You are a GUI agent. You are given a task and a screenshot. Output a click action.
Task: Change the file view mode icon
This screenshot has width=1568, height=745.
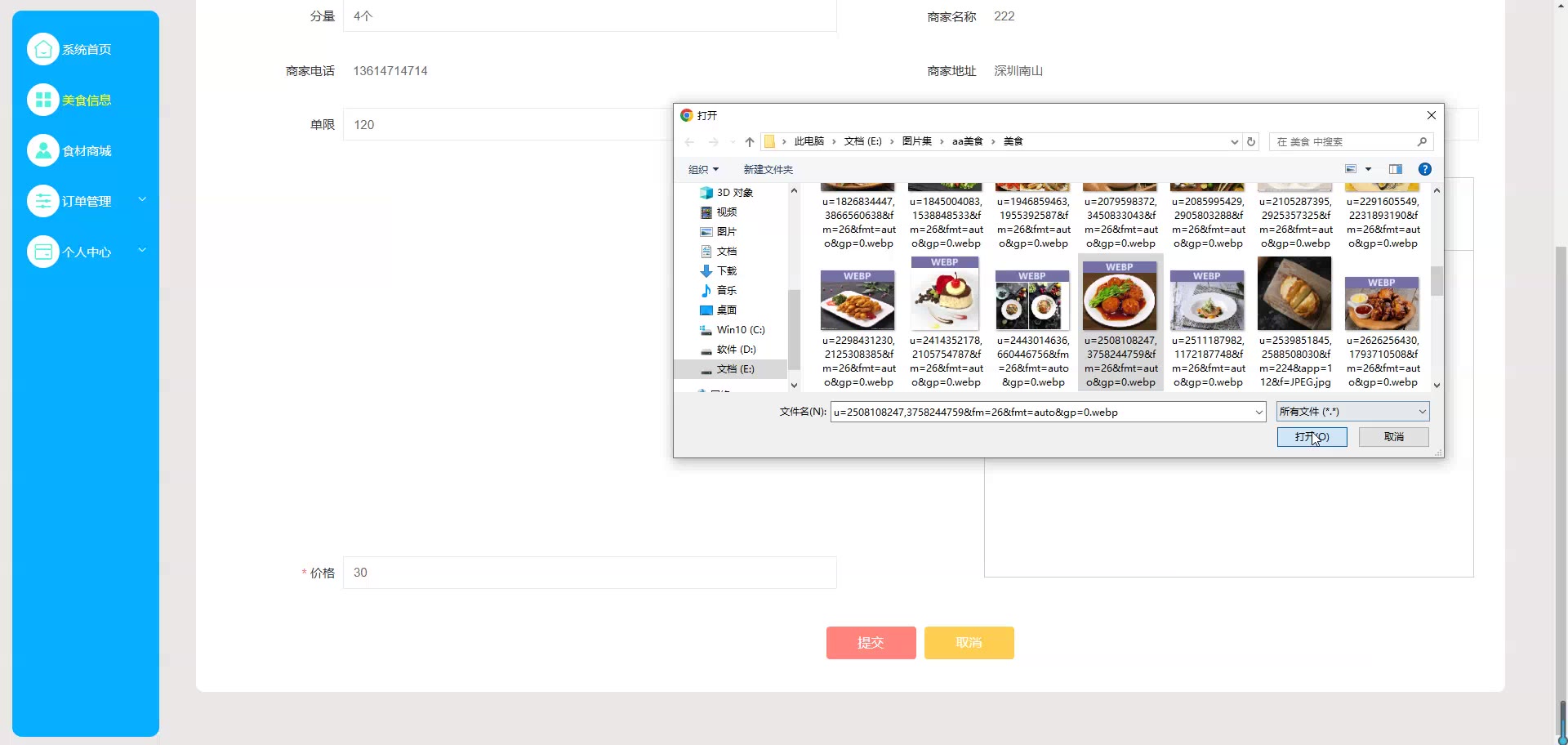[1351, 169]
